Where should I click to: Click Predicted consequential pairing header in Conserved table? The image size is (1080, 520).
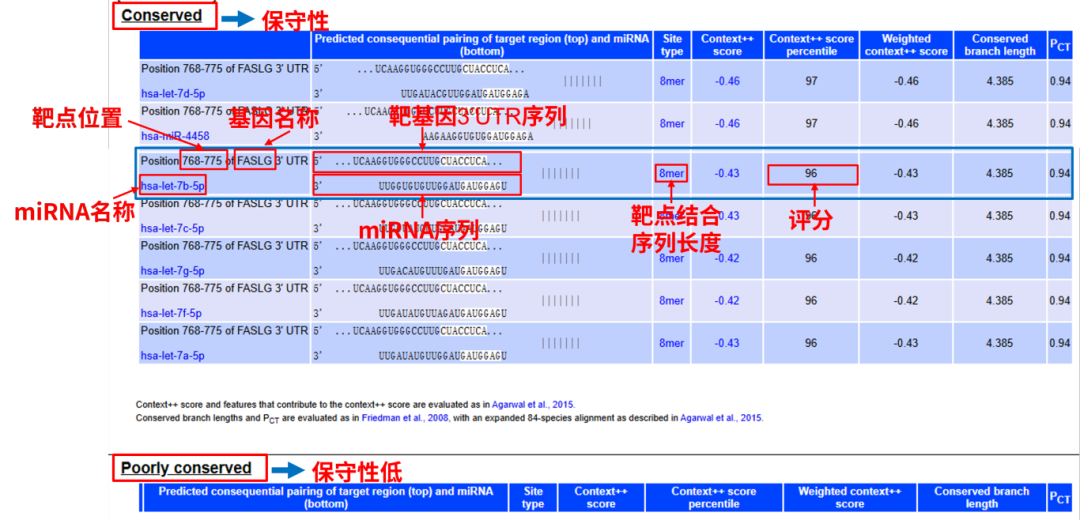tap(482, 45)
